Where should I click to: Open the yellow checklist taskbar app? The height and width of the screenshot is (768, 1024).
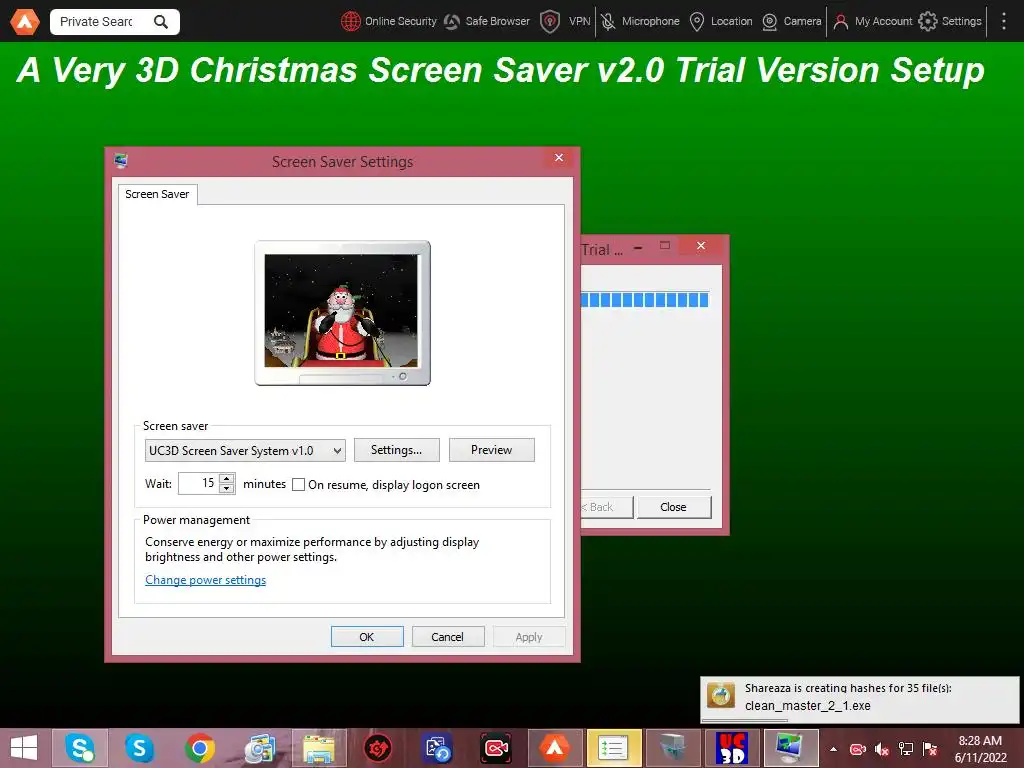click(614, 748)
